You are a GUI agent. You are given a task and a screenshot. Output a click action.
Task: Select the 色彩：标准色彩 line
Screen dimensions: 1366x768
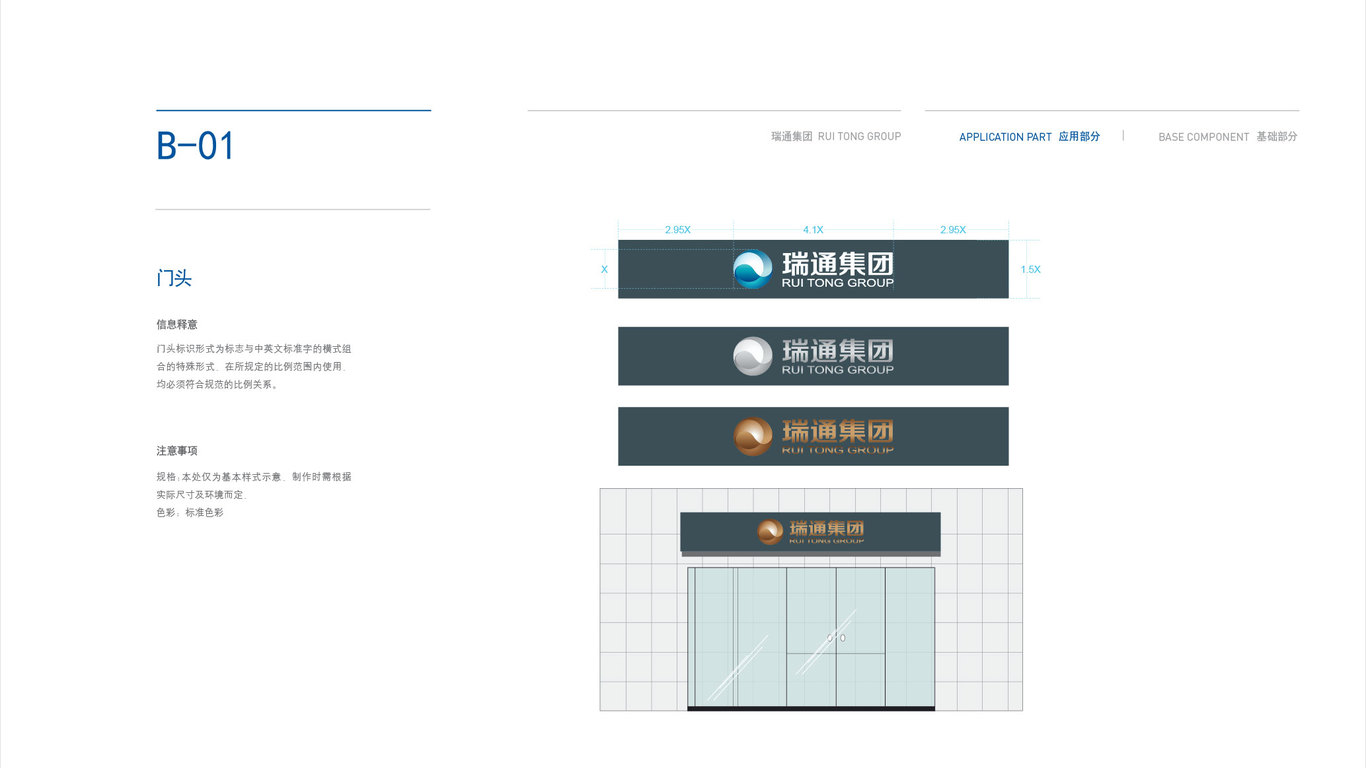pos(190,513)
